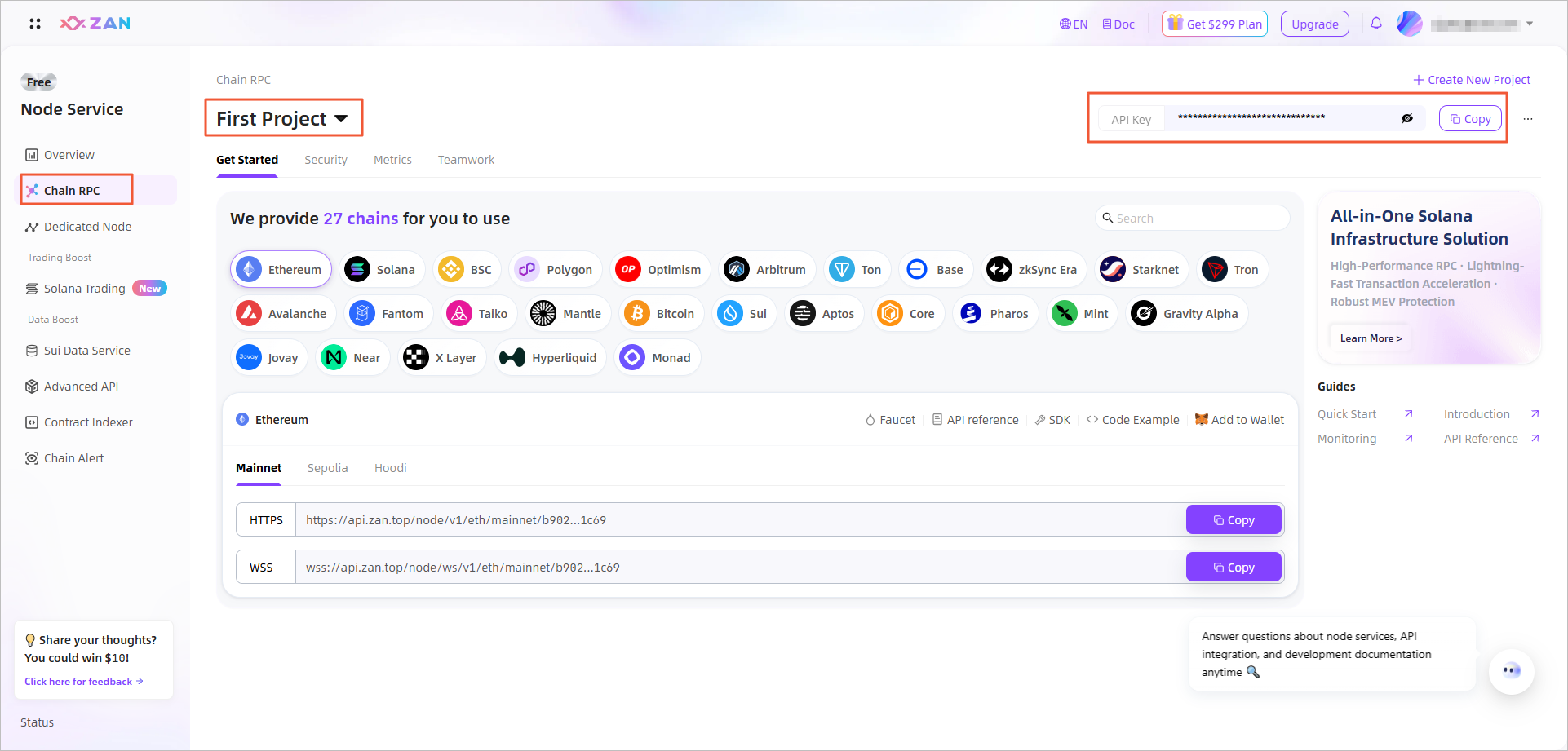Image resolution: width=1568 pixels, height=751 pixels.
Task: Select the Optimism chain chip
Action: 660,270
